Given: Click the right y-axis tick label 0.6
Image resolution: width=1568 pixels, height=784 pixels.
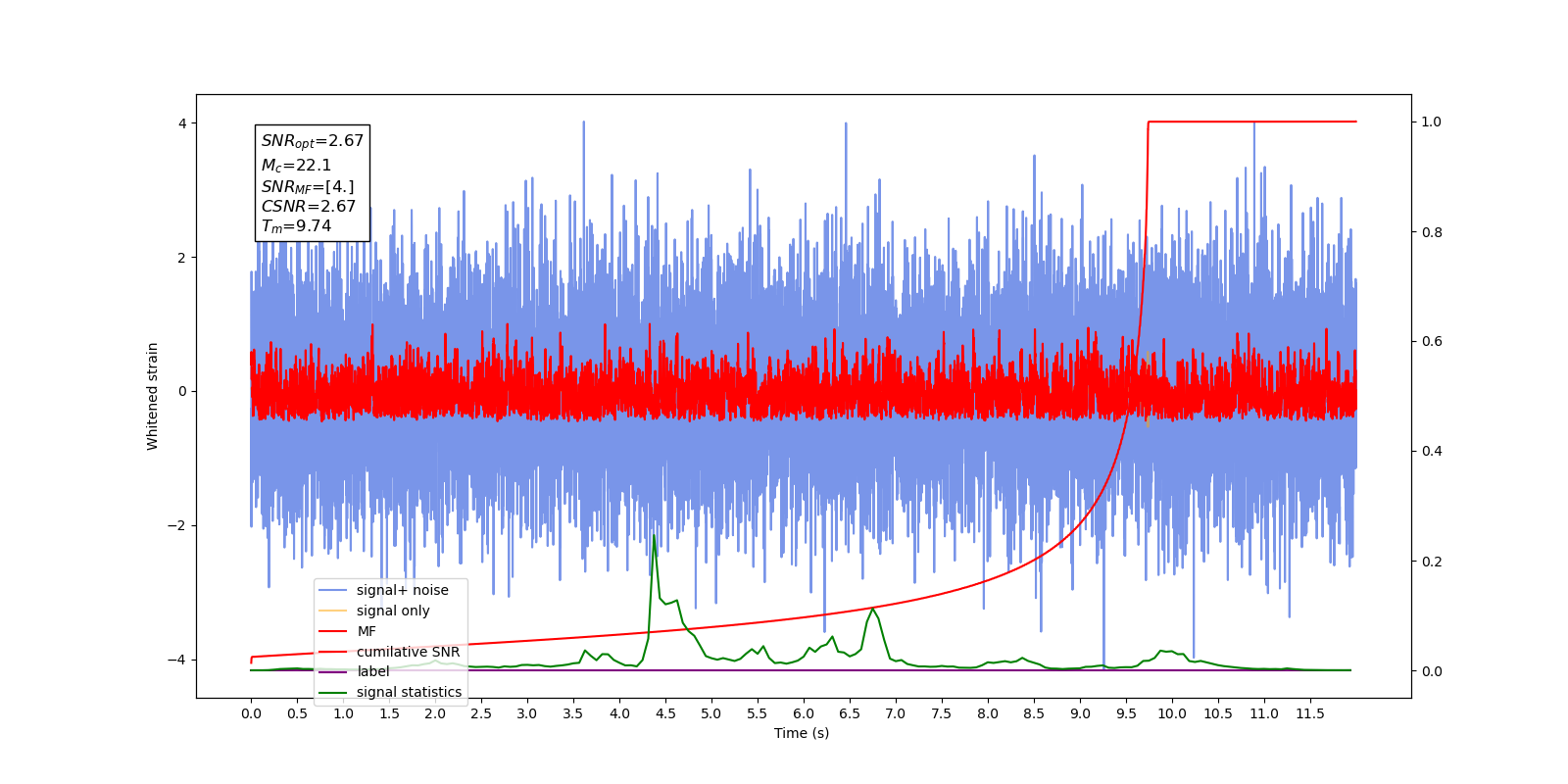Looking at the screenshot, I should 1432,342.
